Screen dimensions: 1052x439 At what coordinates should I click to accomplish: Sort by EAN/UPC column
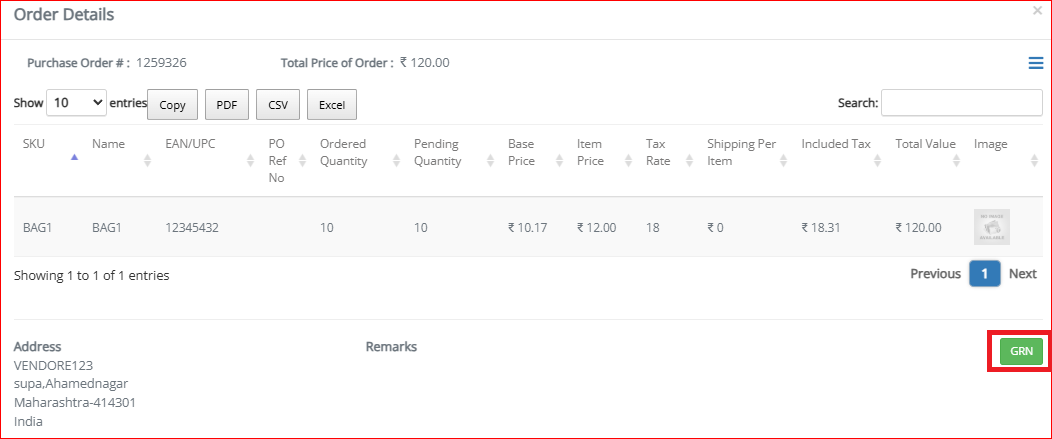click(209, 160)
